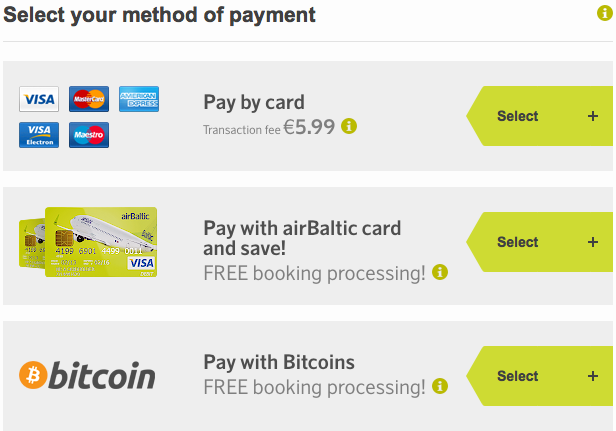Click the Pay by card heading

click(x=254, y=103)
